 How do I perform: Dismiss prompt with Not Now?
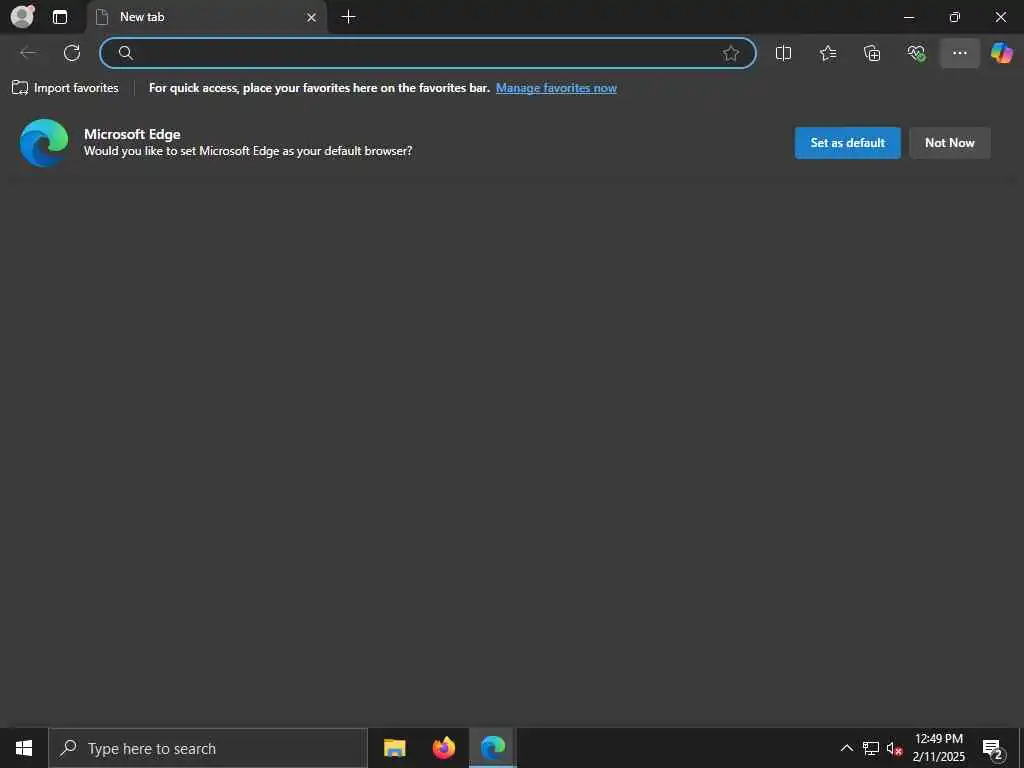950,142
